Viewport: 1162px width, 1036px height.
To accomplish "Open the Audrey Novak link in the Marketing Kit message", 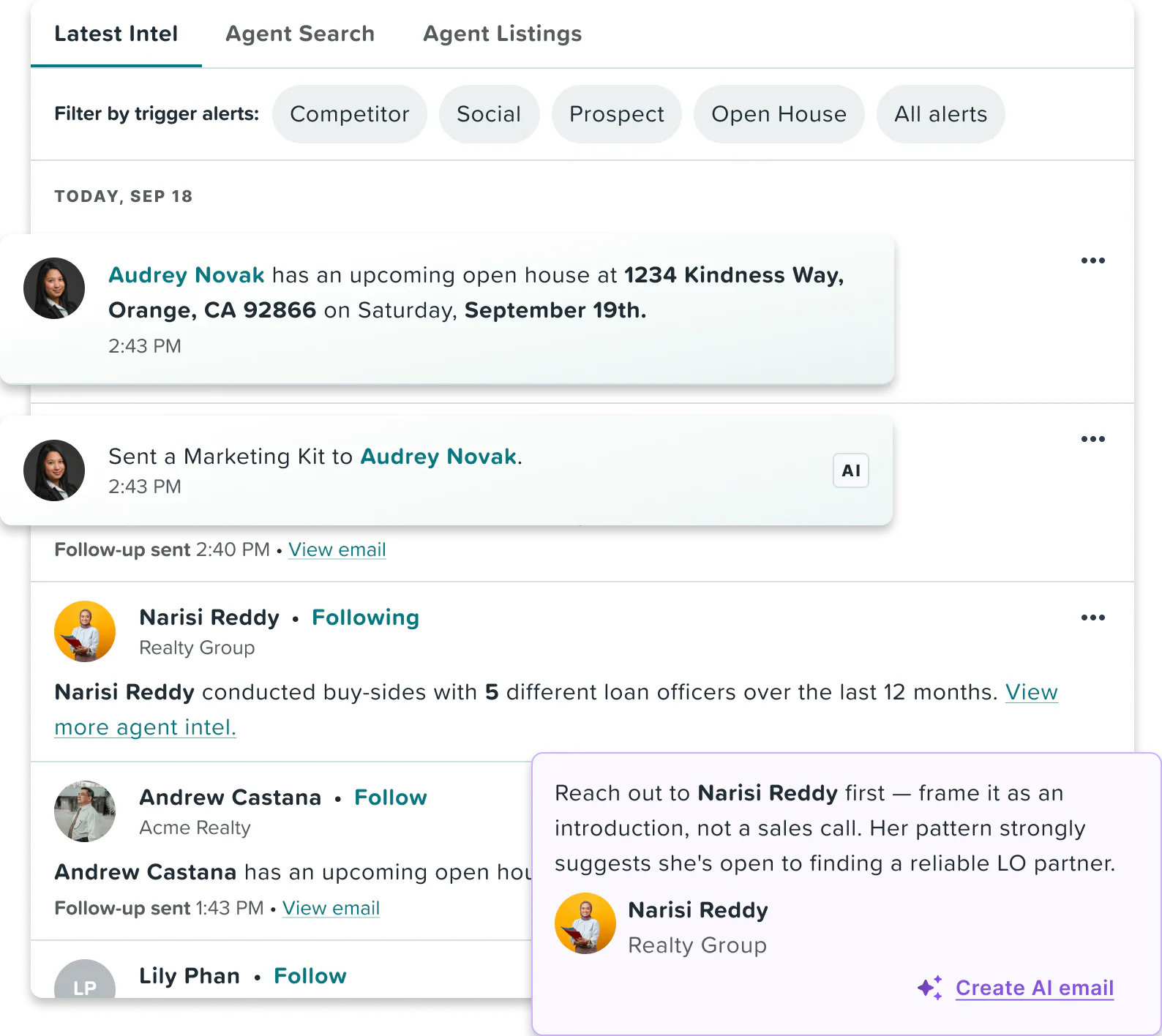I will pyautogui.click(x=439, y=457).
